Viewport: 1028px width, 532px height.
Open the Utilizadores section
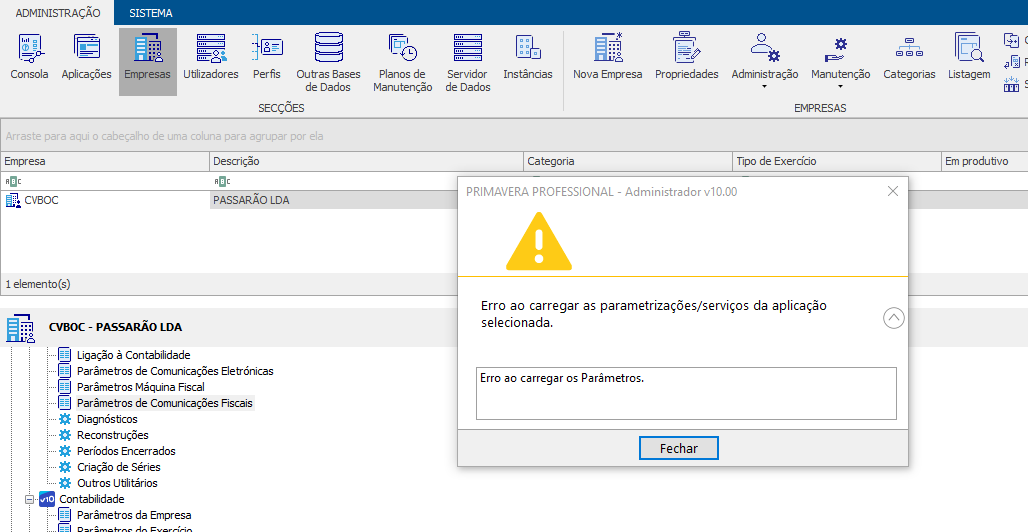pos(211,58)
